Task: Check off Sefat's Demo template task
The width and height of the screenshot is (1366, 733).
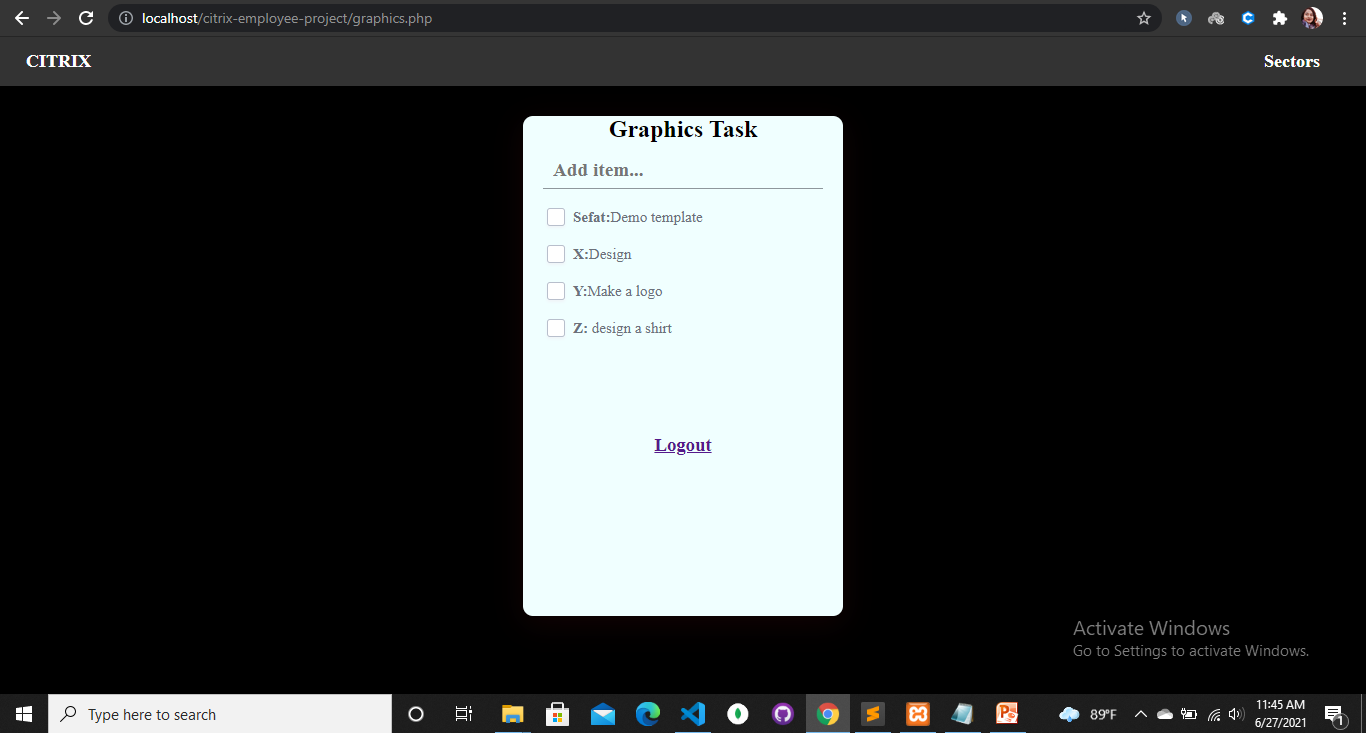Action: [556, 217]
